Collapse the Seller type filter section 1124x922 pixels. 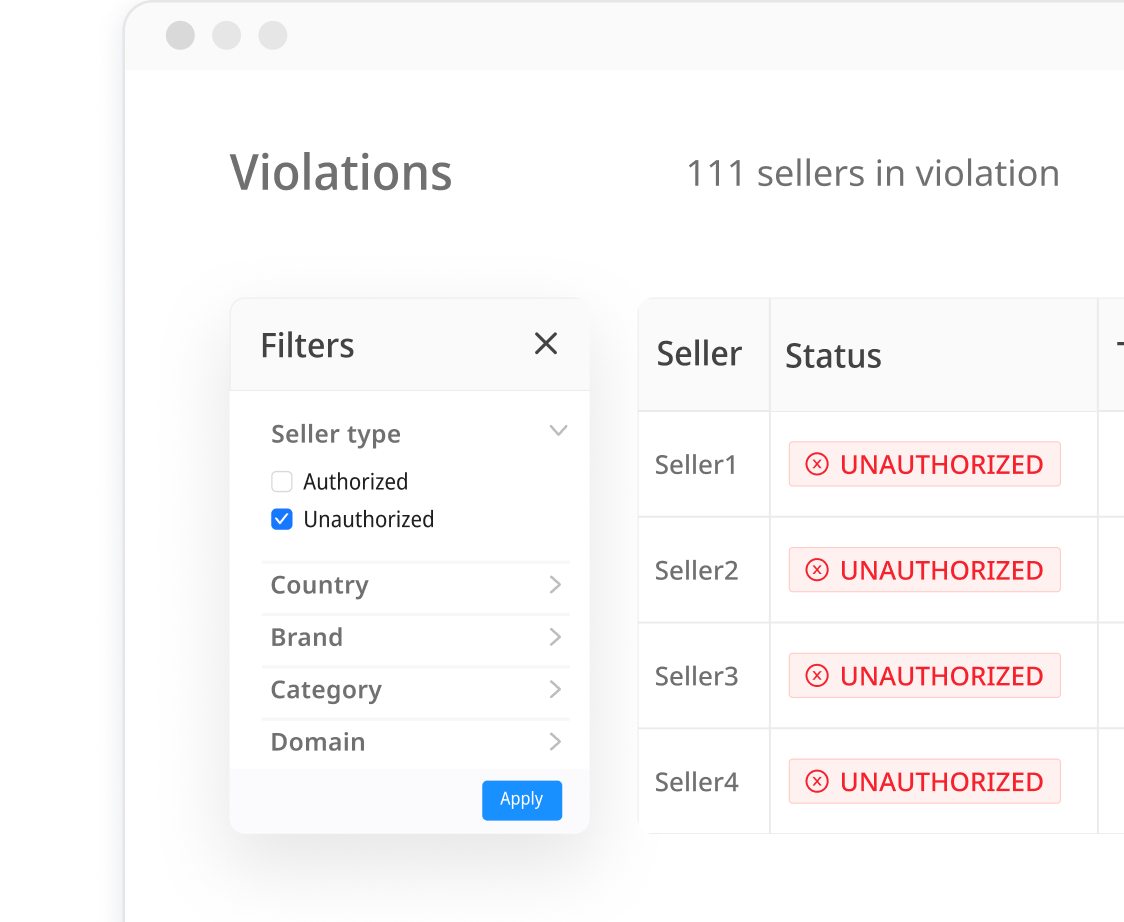[558, 432]
